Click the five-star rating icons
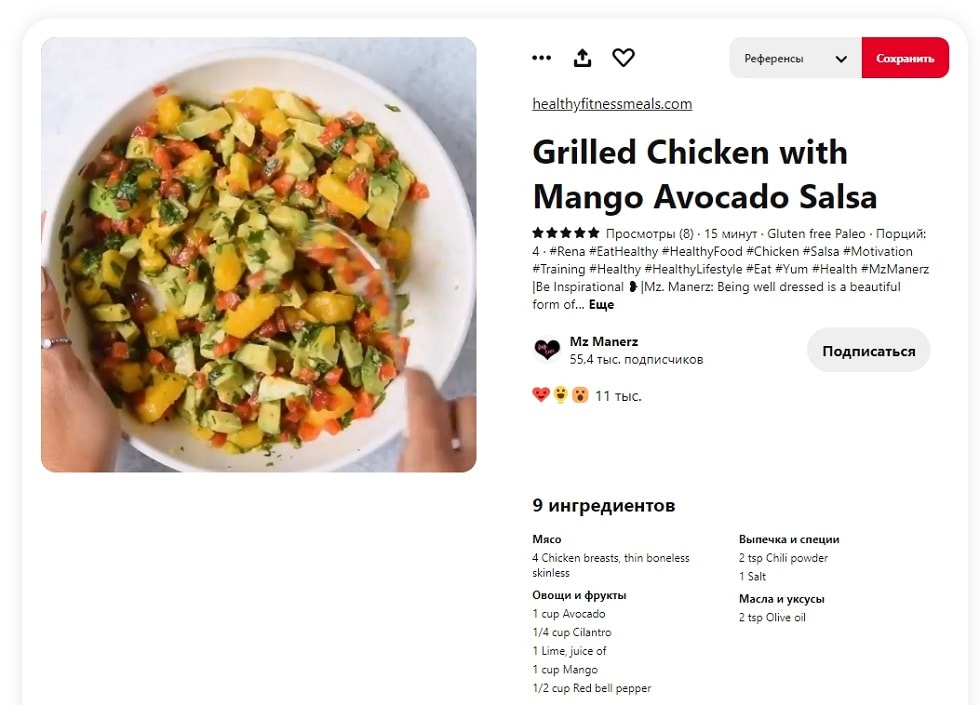Viewport: 980px width, 705px height. (x=566, y=233)
